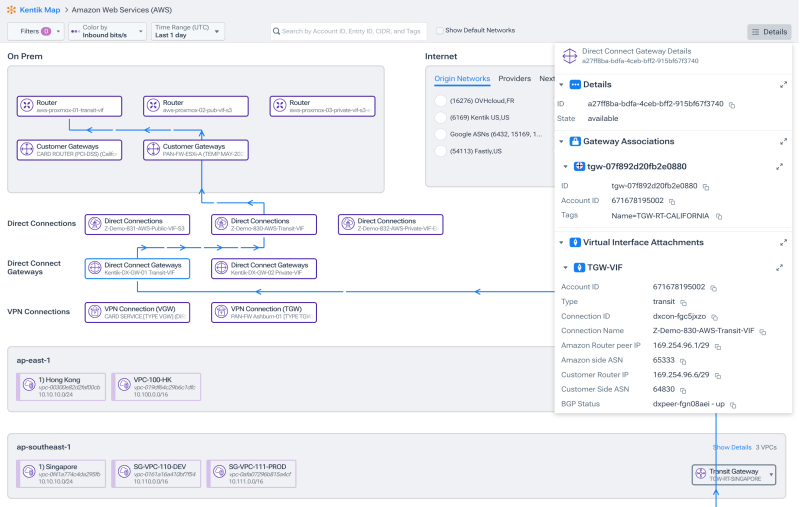Collapse the Gateway Associations section

click(x=561, y=141)
